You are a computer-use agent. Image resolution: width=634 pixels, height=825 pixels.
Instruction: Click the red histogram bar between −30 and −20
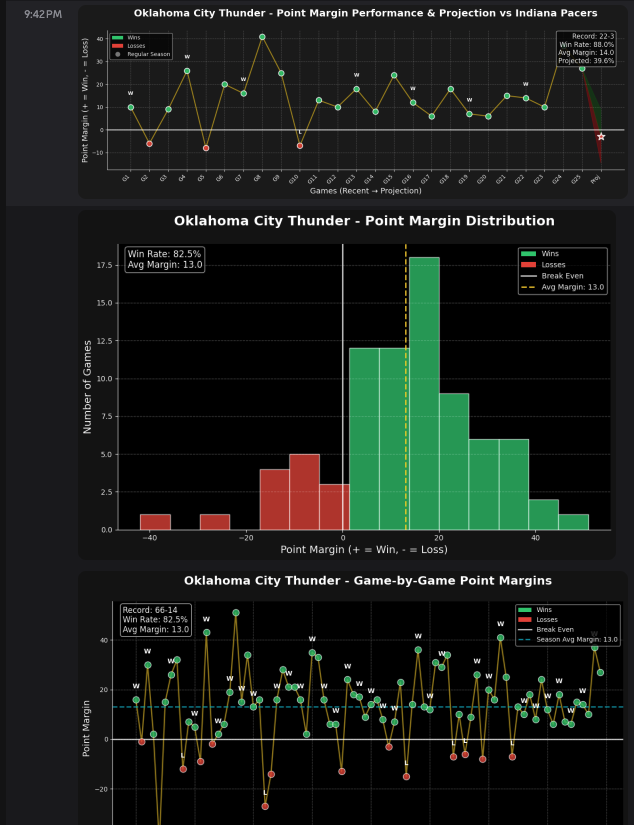click(215, 522)
